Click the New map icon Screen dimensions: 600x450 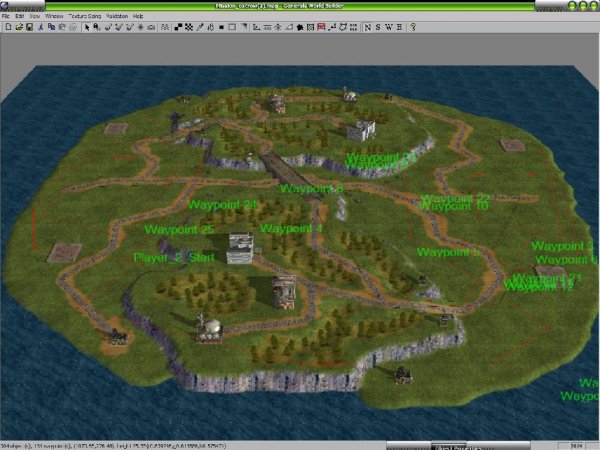(8, 27)
